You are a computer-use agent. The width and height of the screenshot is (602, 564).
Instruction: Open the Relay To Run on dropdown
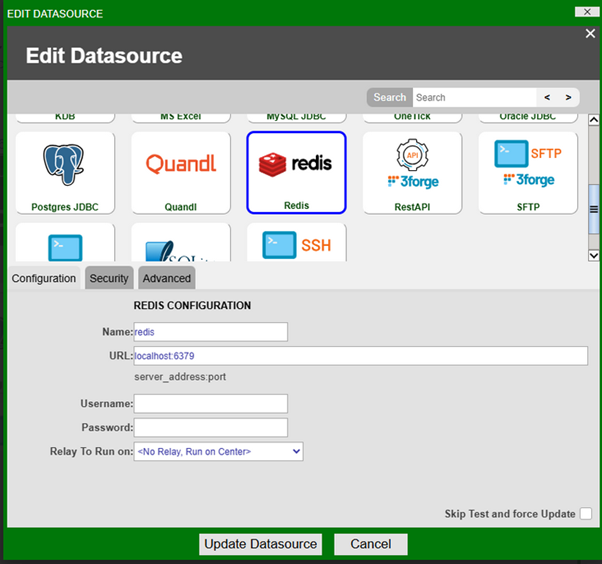[x=218, y=452]
